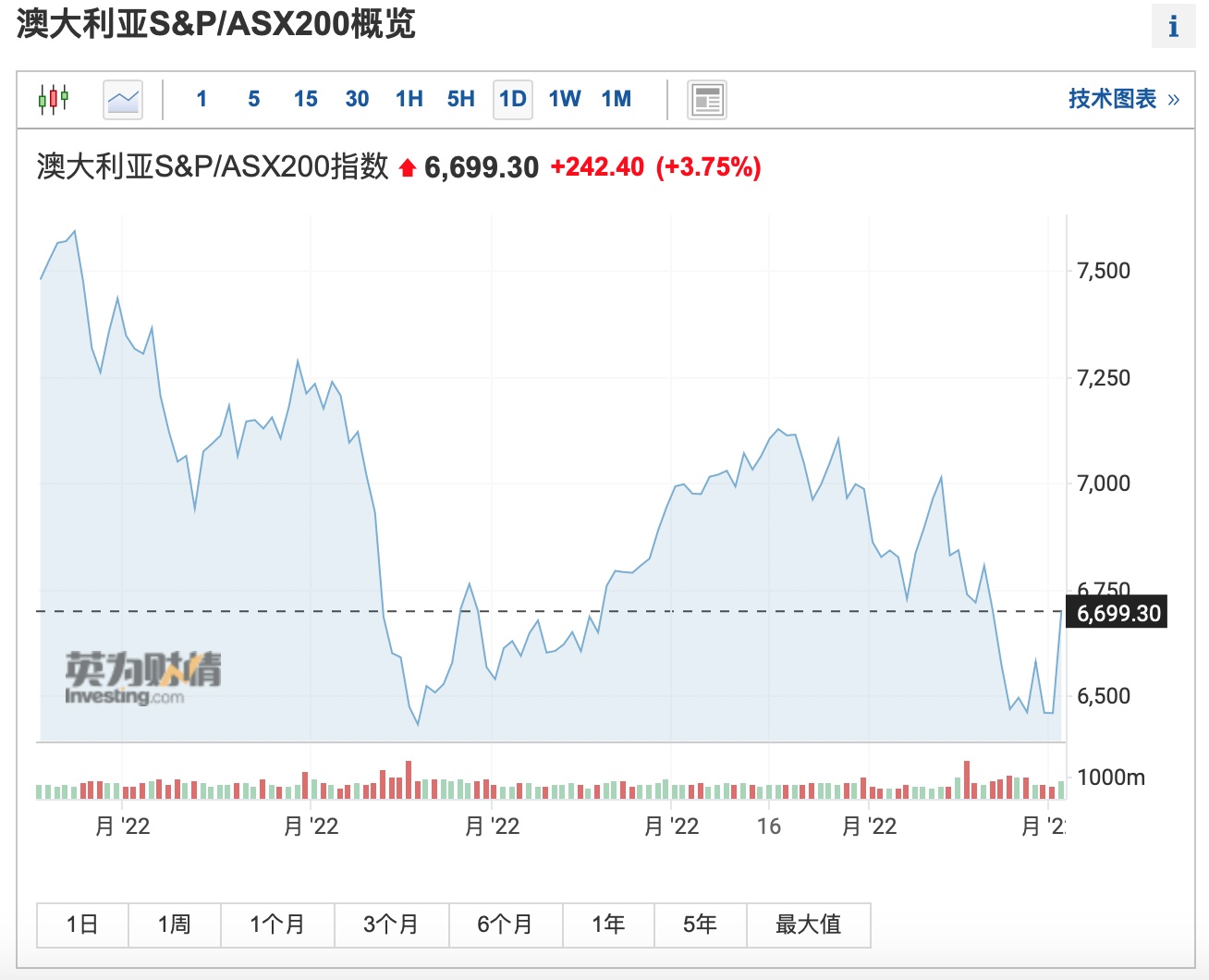Select the 1M interval
Image resolution: width=1209 pixels, height=980 pixels.
[617, 99]
